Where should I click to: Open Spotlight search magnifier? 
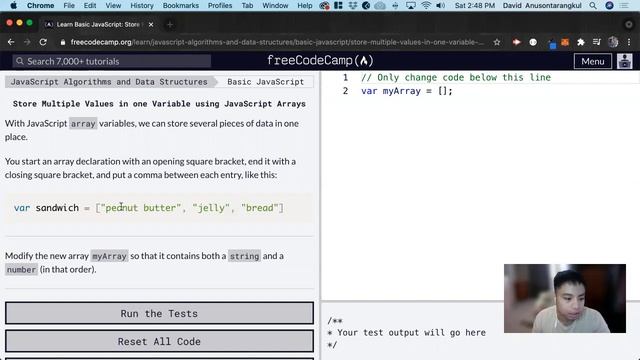[x=593, y=5]
